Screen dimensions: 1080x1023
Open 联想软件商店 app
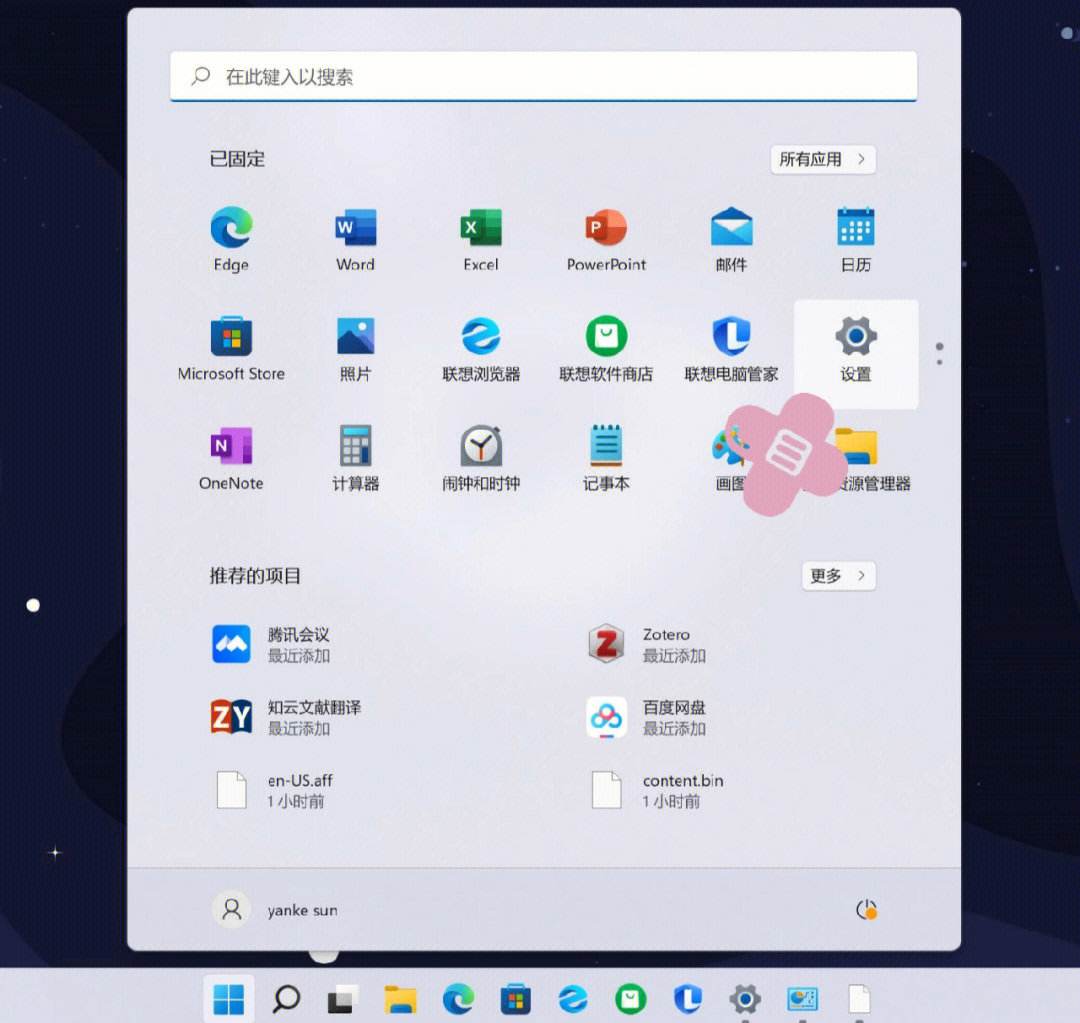click(606, 349)
